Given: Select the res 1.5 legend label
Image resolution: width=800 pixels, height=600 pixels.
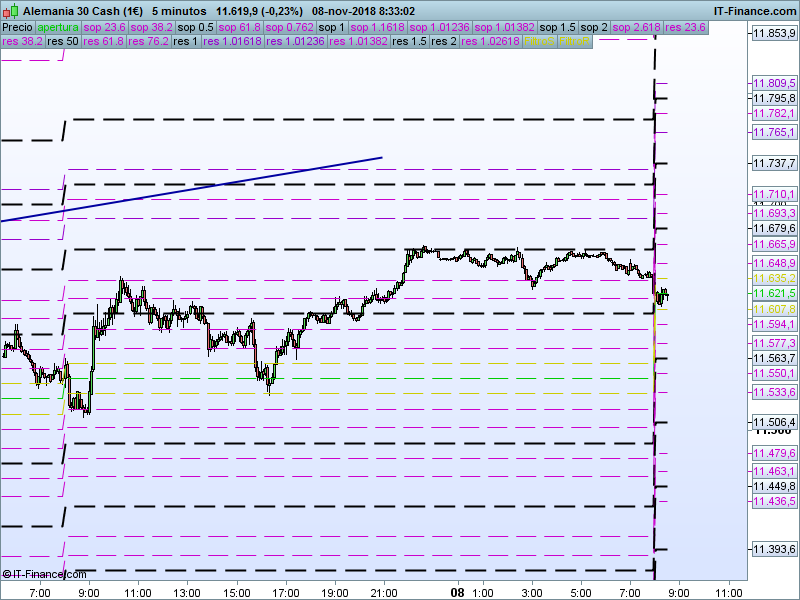Looking at the screenshot, I should click(x=409, y=41).
